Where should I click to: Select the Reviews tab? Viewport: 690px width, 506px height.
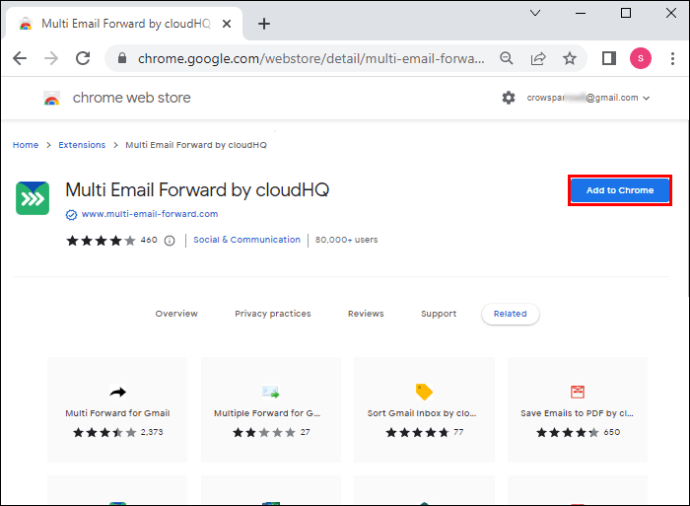point(365,314)
